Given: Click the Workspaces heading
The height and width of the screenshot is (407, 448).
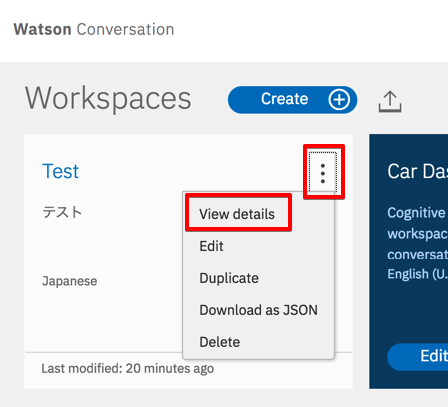Looking at the screenshot, I should pos(108,99).
